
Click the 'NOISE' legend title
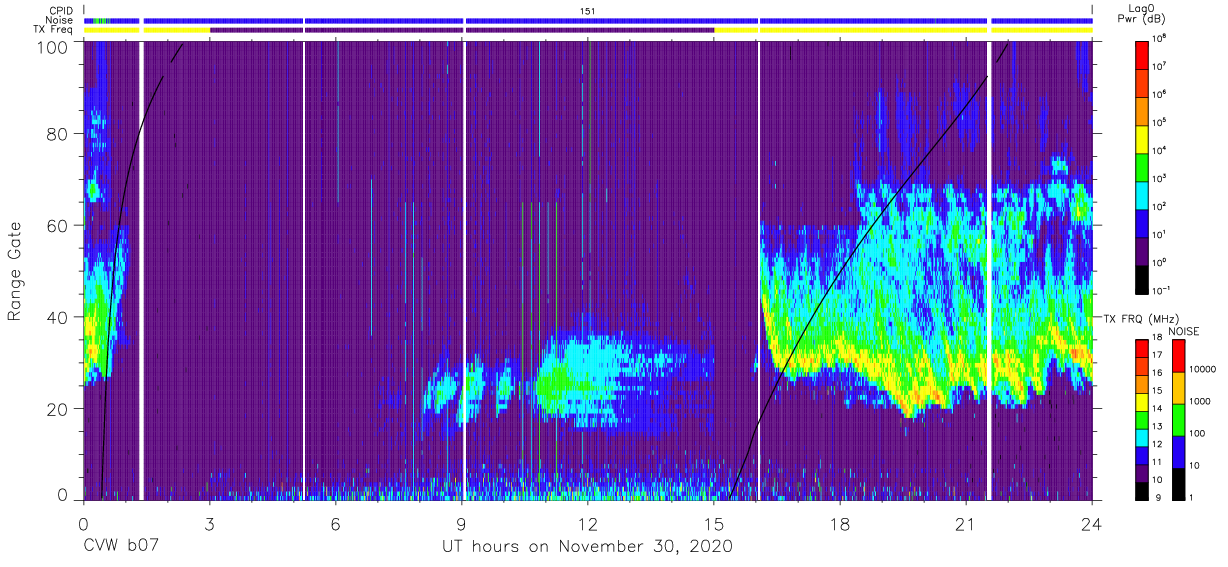click(1184, 331)
